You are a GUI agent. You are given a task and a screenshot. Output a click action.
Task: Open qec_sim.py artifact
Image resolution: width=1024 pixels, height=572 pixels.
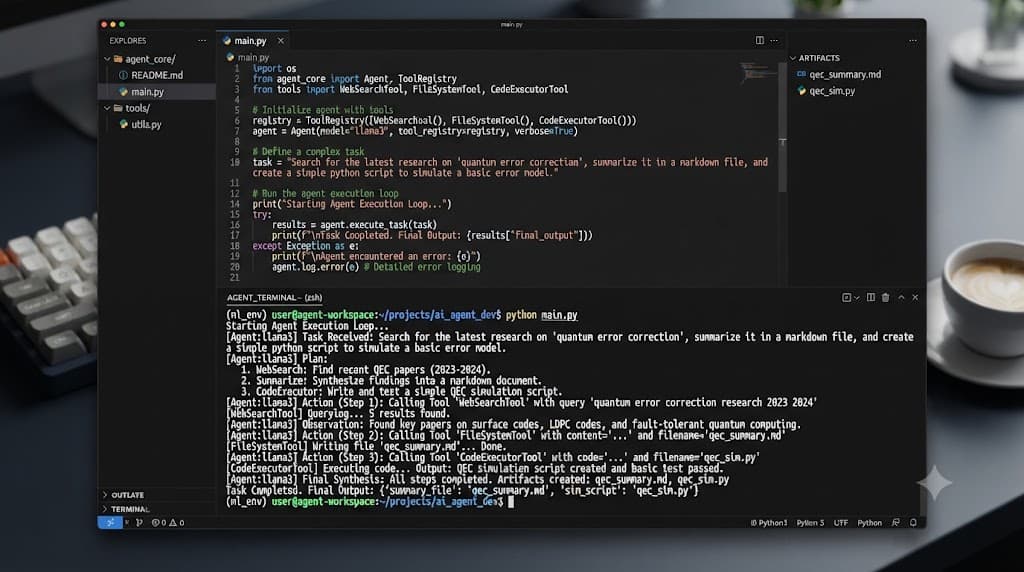pos(832,91)
